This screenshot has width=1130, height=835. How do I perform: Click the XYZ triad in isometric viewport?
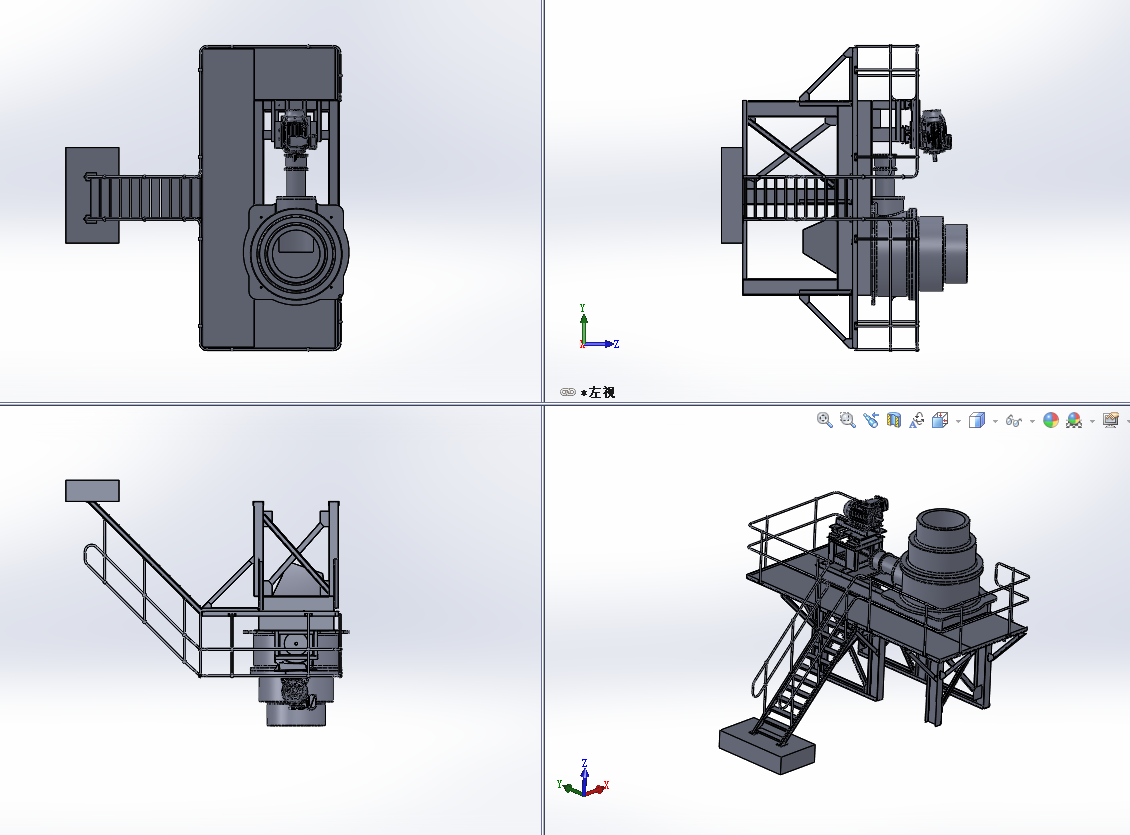581,781
